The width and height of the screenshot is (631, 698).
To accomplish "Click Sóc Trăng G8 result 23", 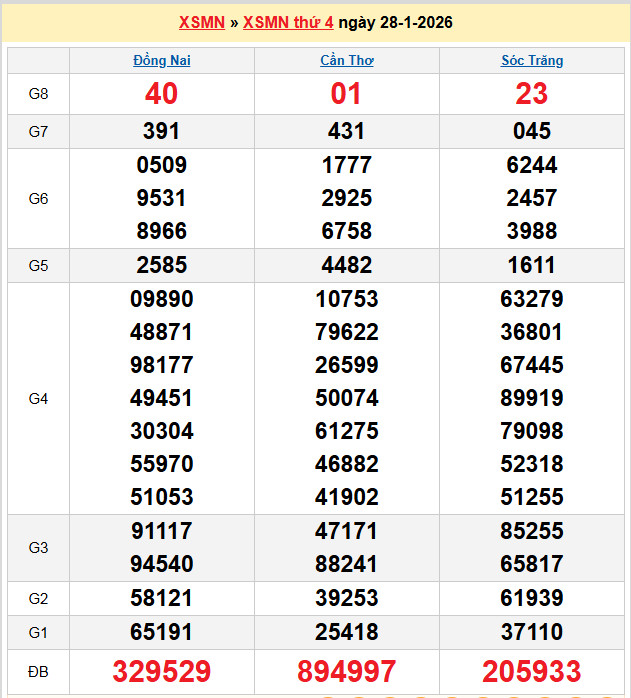I will (532, 94).
